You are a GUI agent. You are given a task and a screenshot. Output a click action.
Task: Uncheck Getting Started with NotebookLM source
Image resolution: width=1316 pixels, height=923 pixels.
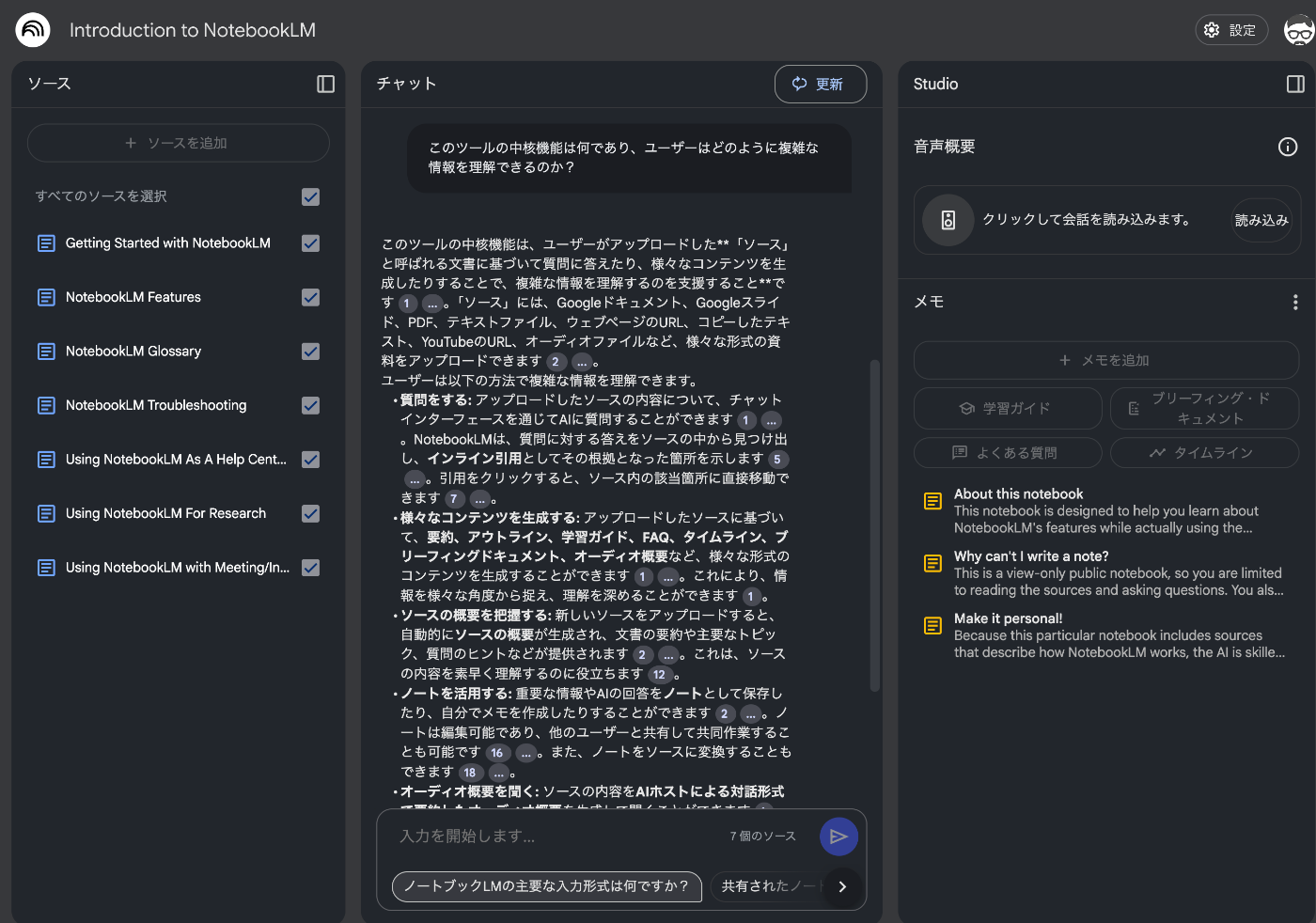coord(311,243)
